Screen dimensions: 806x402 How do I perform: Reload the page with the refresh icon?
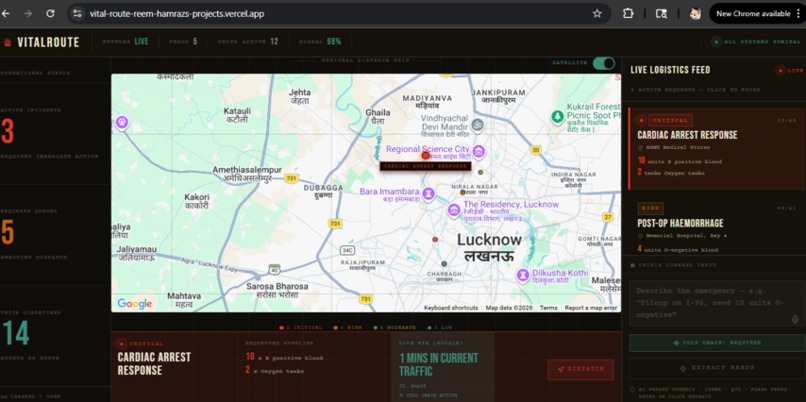pyautogui.click(x=50, y=14)
